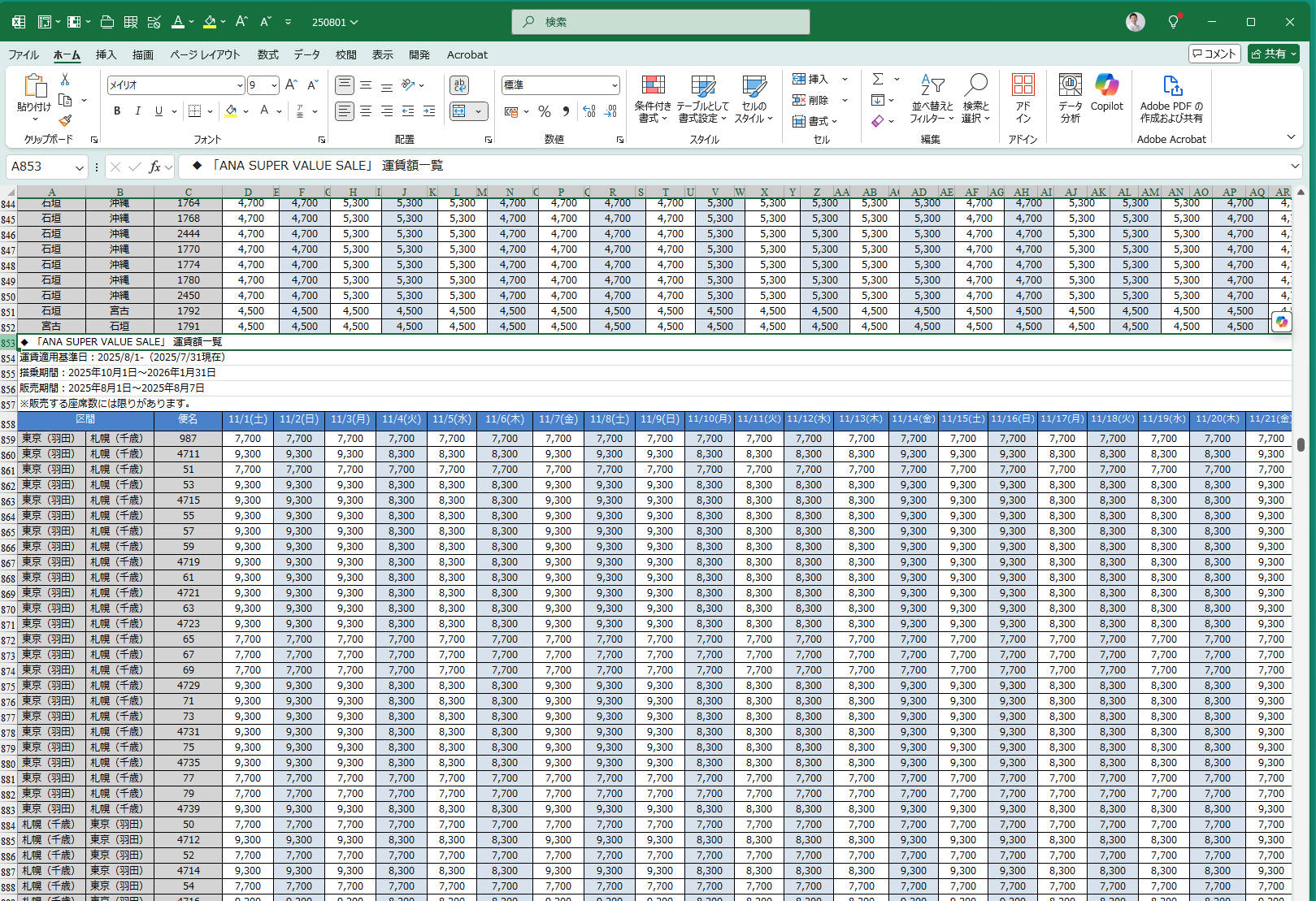Switch to the Acrobat tab
This screenshot has width=1316, height=901.
pyautogui.click(x=467, y=54)
